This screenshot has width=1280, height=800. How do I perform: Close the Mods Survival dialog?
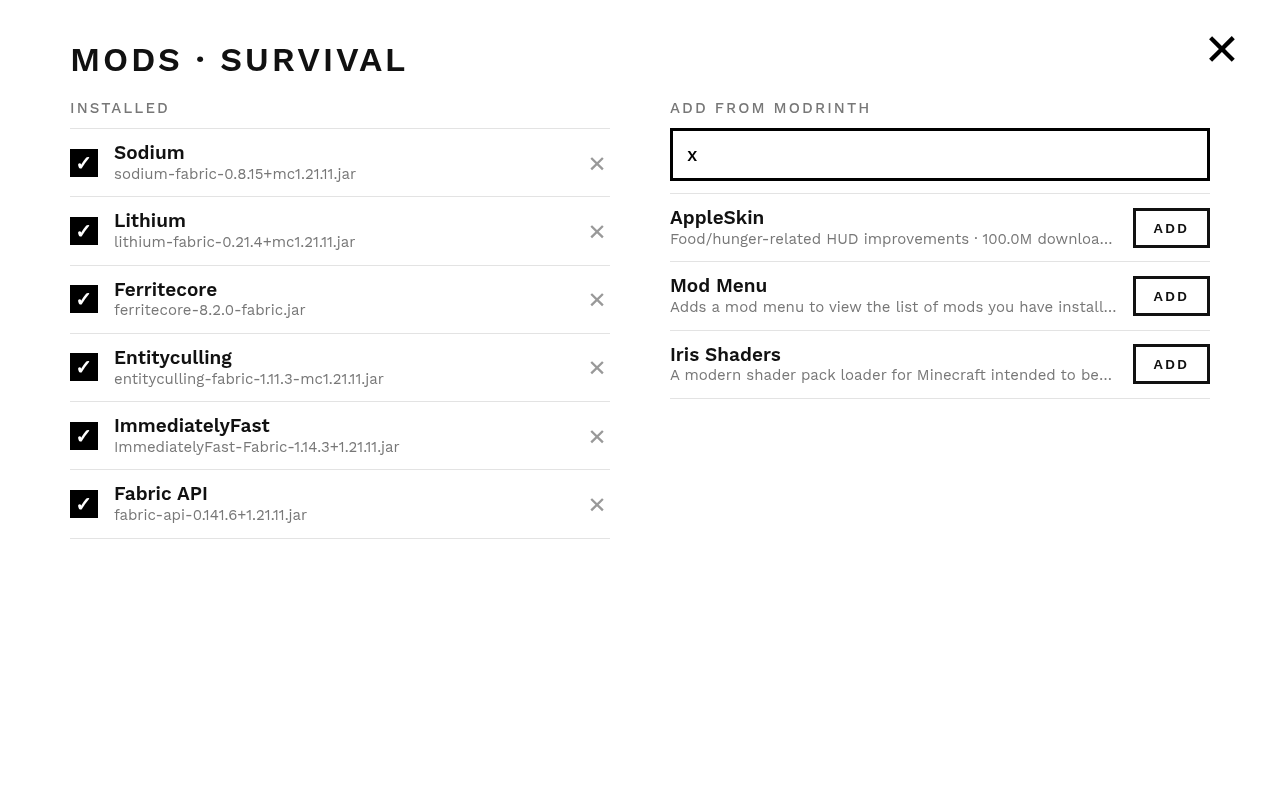pos(1222,49)
